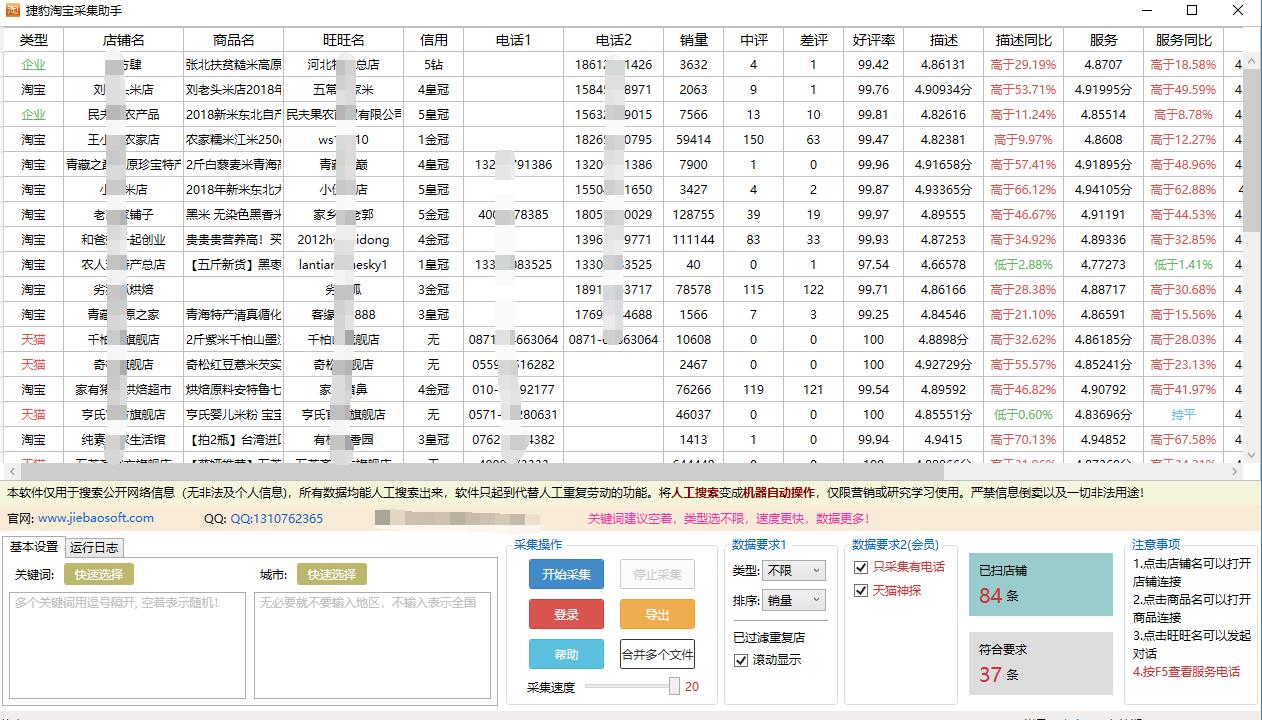The image size is (1262, 720).
Task: Click the 商品名 column header
Action: click(234, 40)
